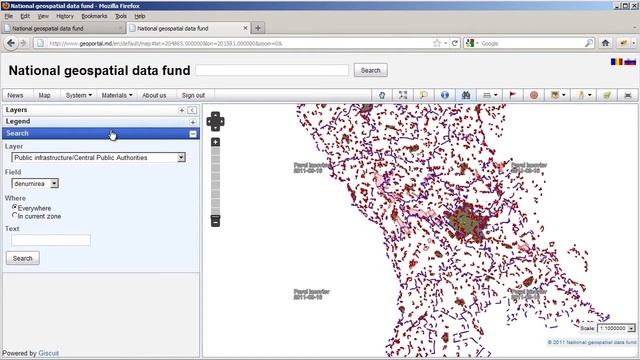Click the search Text input field
The height and width of the screenshot is (360, 640).
pos(51,240)
